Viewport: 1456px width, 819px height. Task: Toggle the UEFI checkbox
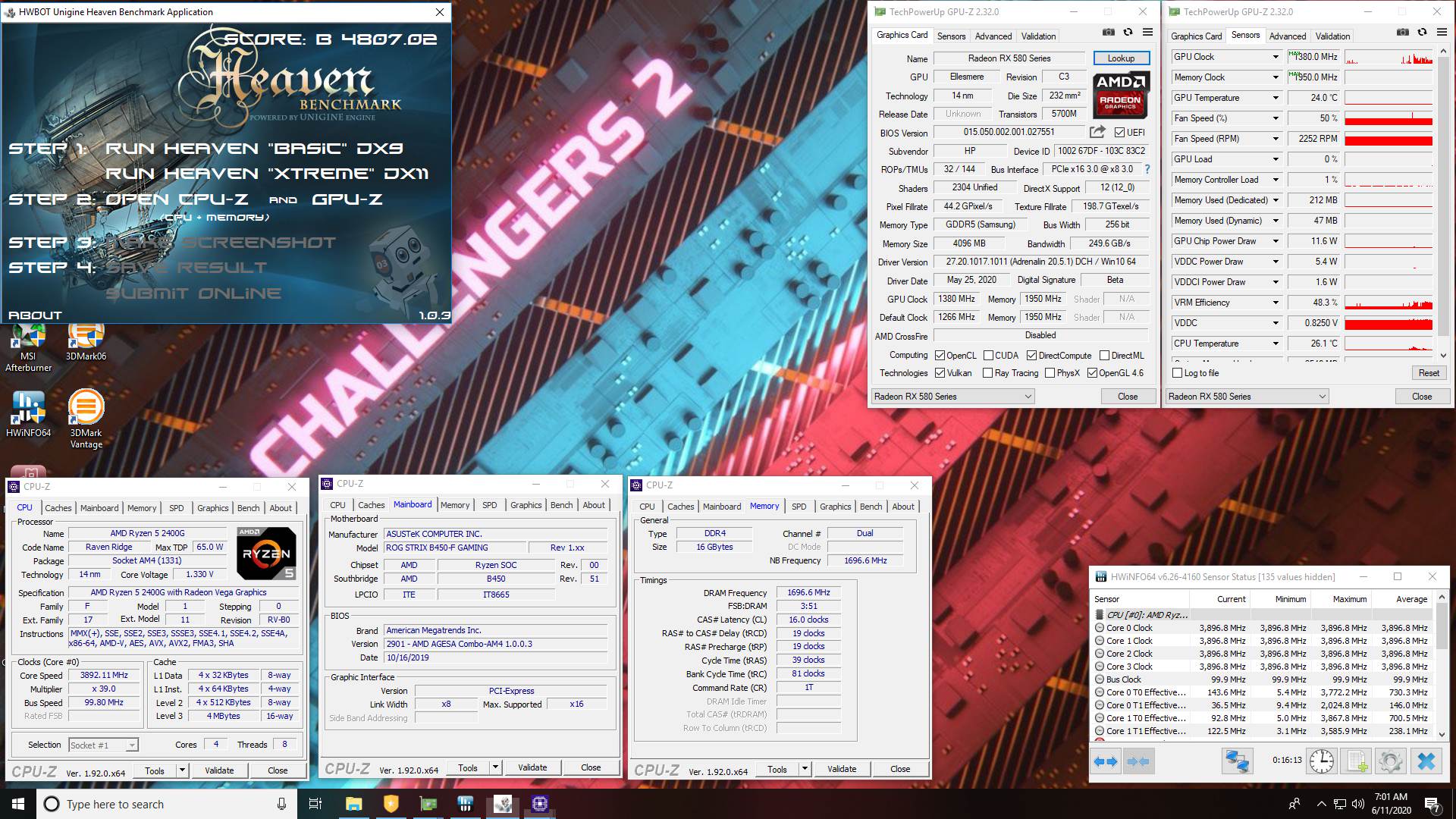point(1119,132)
